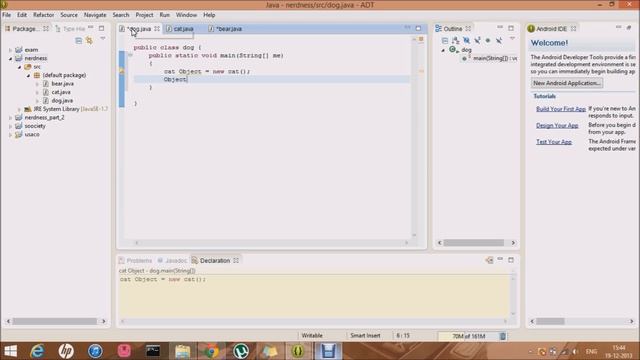The image size is (640, 360).
Task: Select the Android IDE tab
Action: click(x=551, y=29)
